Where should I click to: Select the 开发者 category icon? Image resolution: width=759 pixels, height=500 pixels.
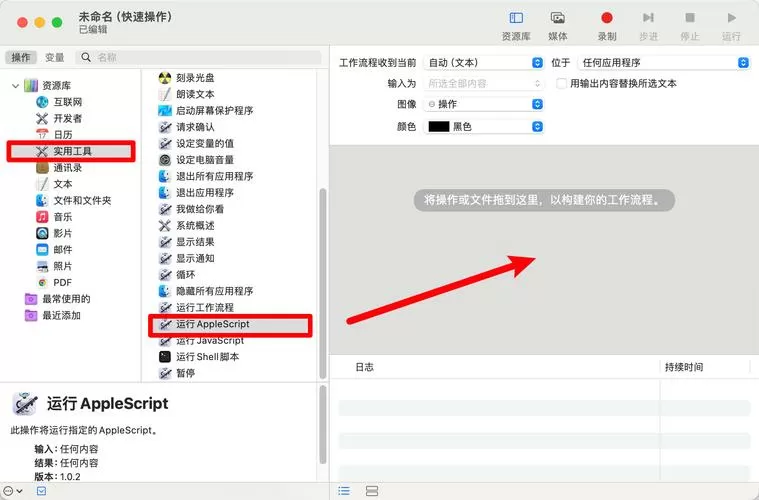42,118
